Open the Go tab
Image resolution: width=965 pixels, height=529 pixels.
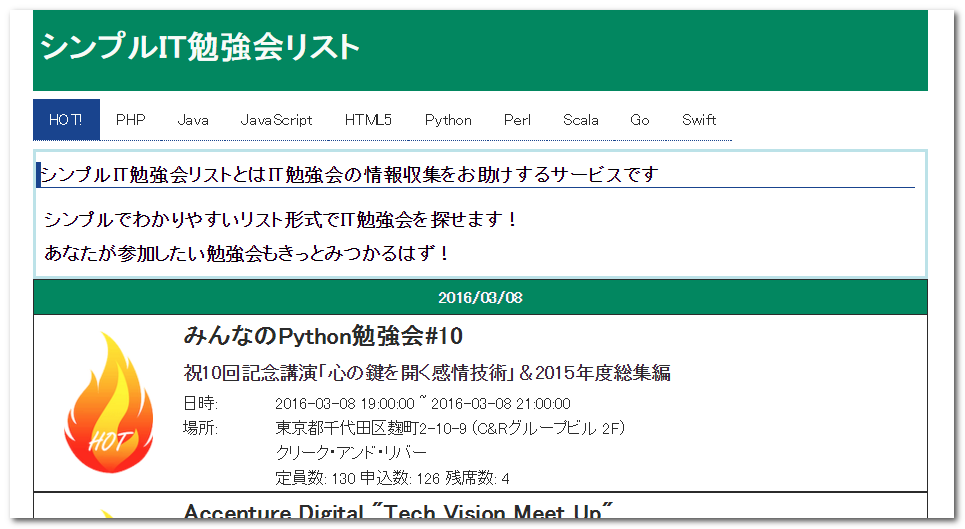click(639, 120)
